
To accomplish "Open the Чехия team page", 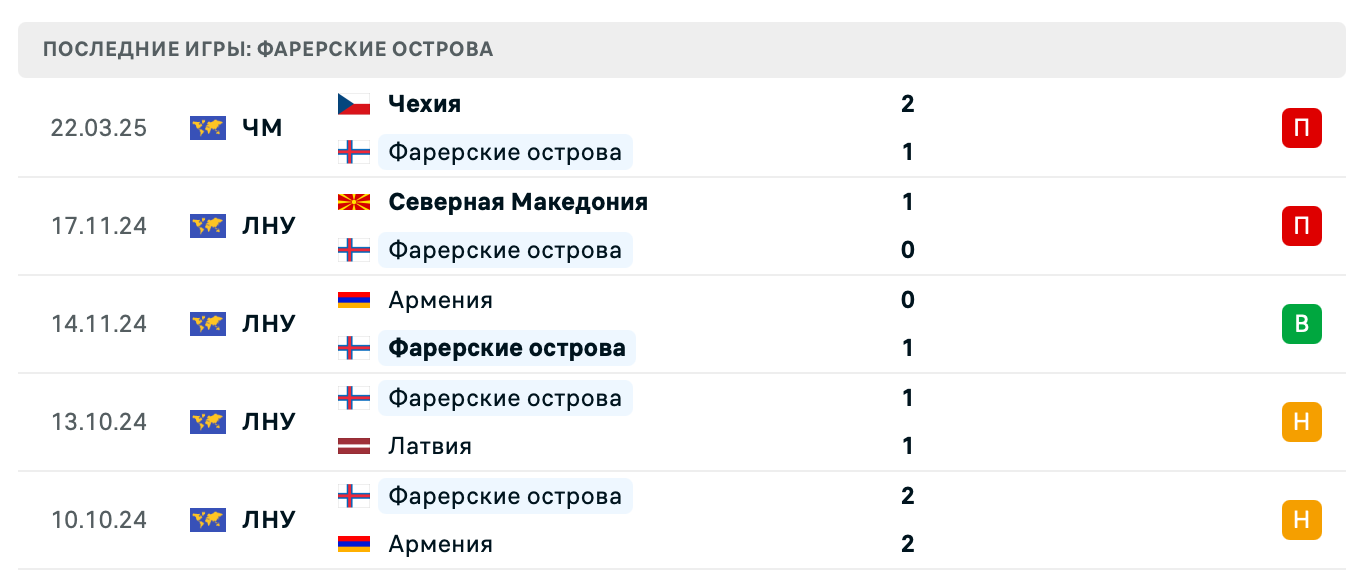I will coord(424,103).
